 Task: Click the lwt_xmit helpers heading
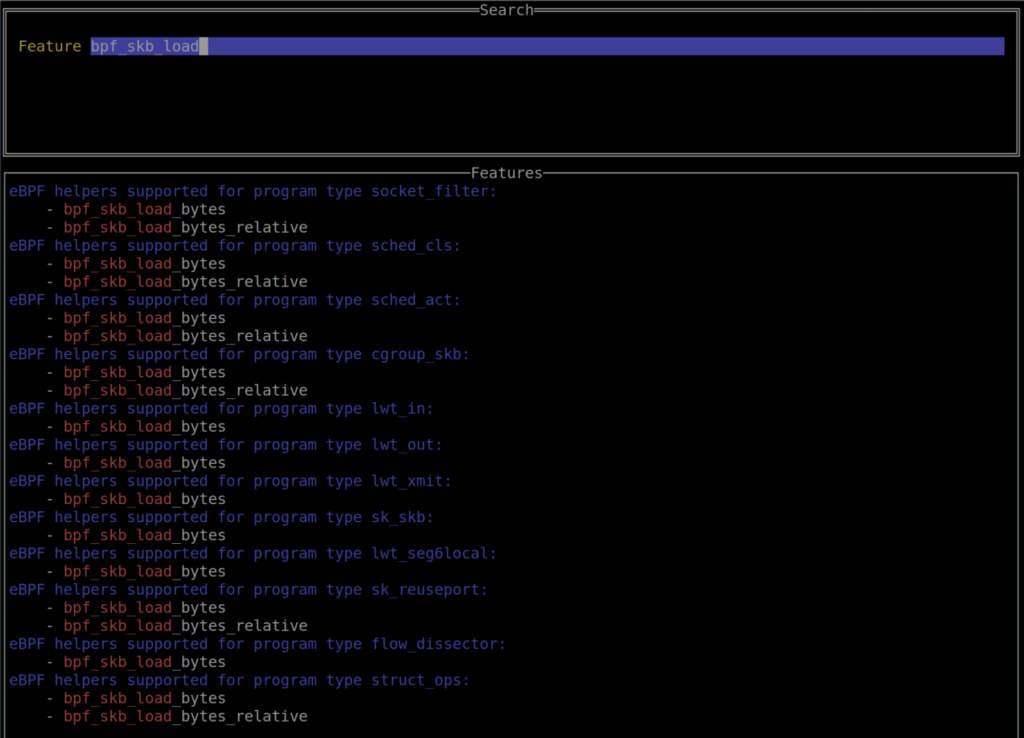pyautogui.click(x=230, y=481)
